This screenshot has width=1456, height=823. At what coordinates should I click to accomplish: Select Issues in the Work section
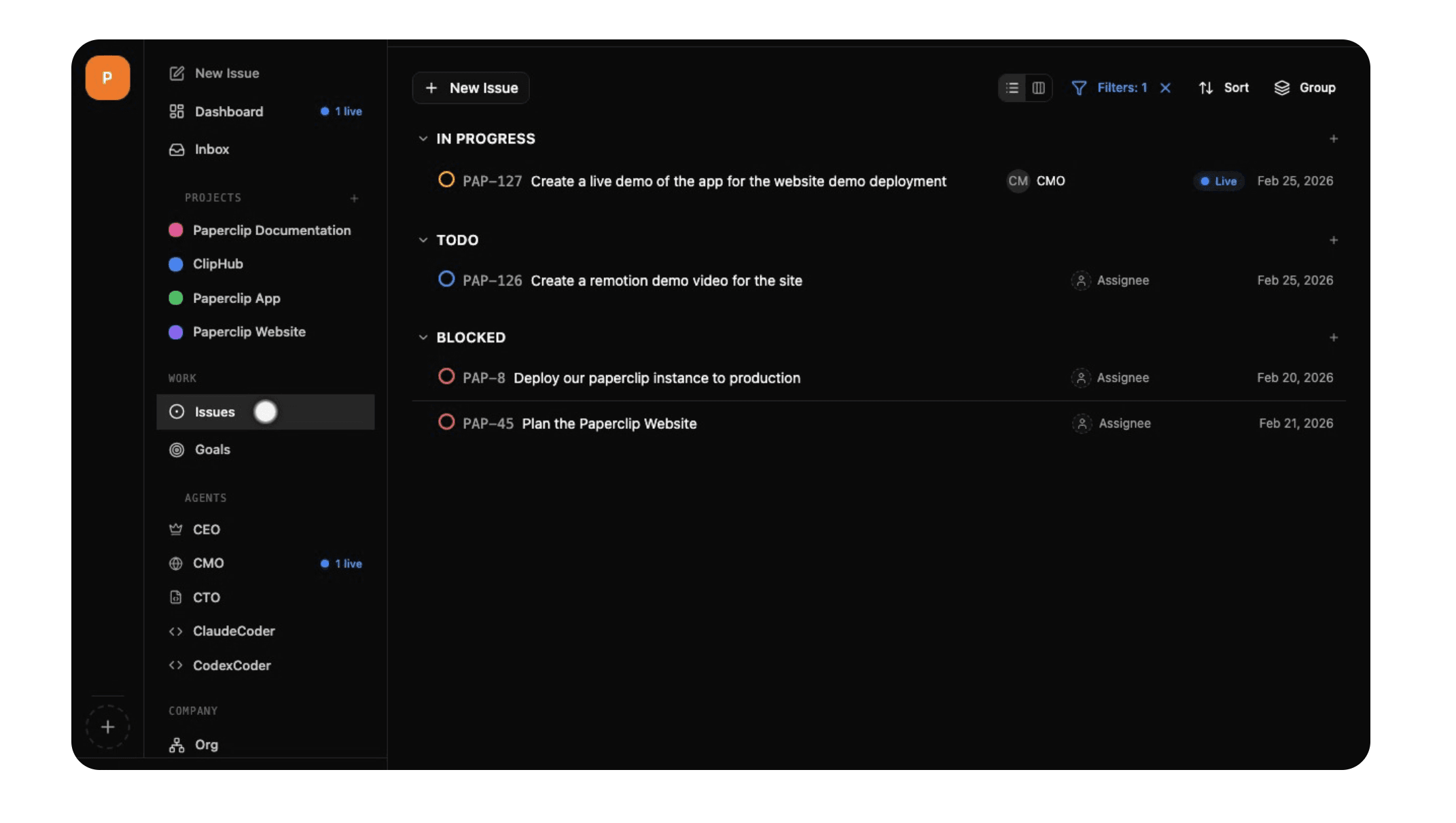[x=266, y=412]
